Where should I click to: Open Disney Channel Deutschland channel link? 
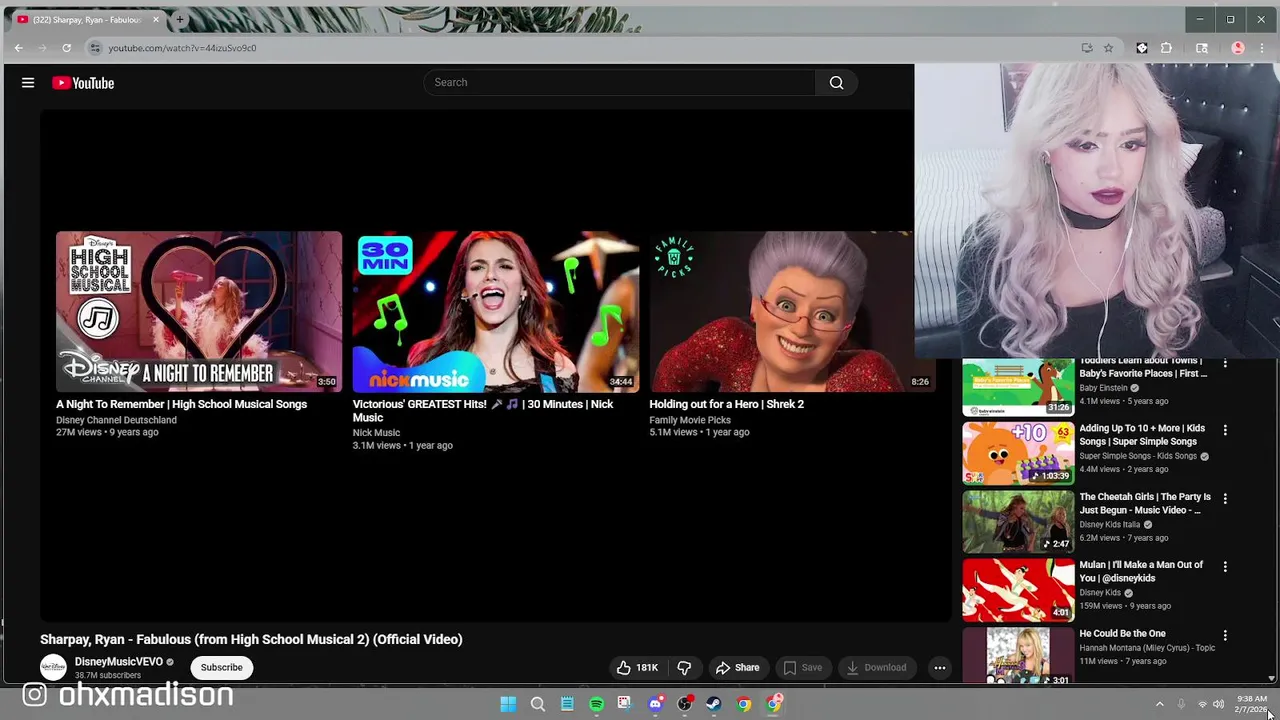pyautogui.click(x=116, y=420)
